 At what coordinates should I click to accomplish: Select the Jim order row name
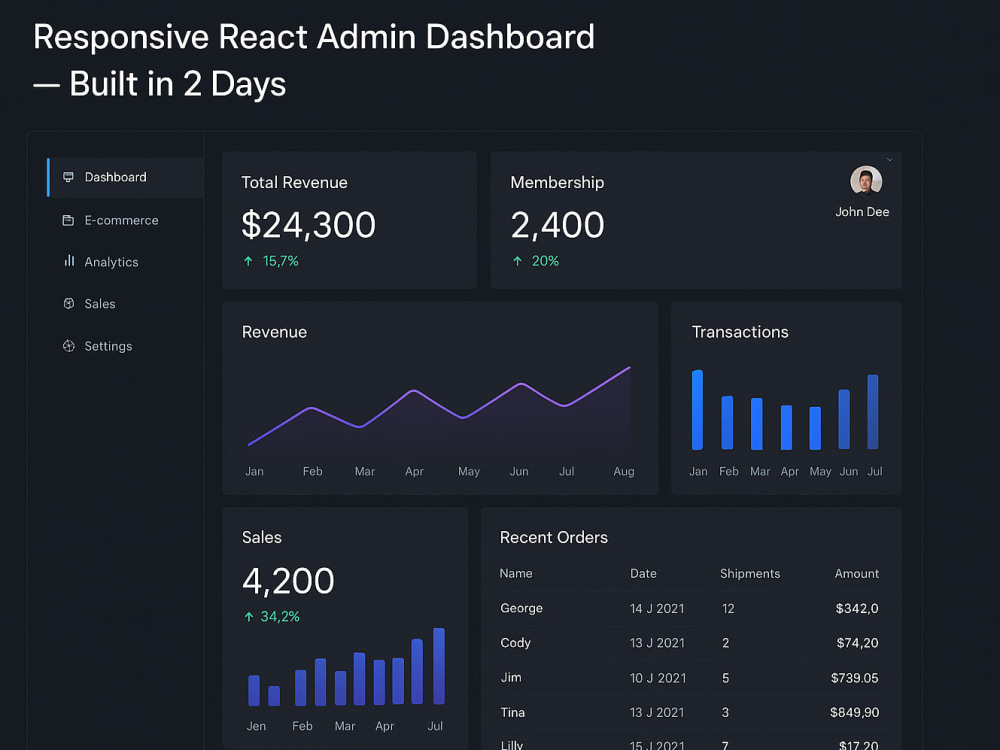point(511,677)
